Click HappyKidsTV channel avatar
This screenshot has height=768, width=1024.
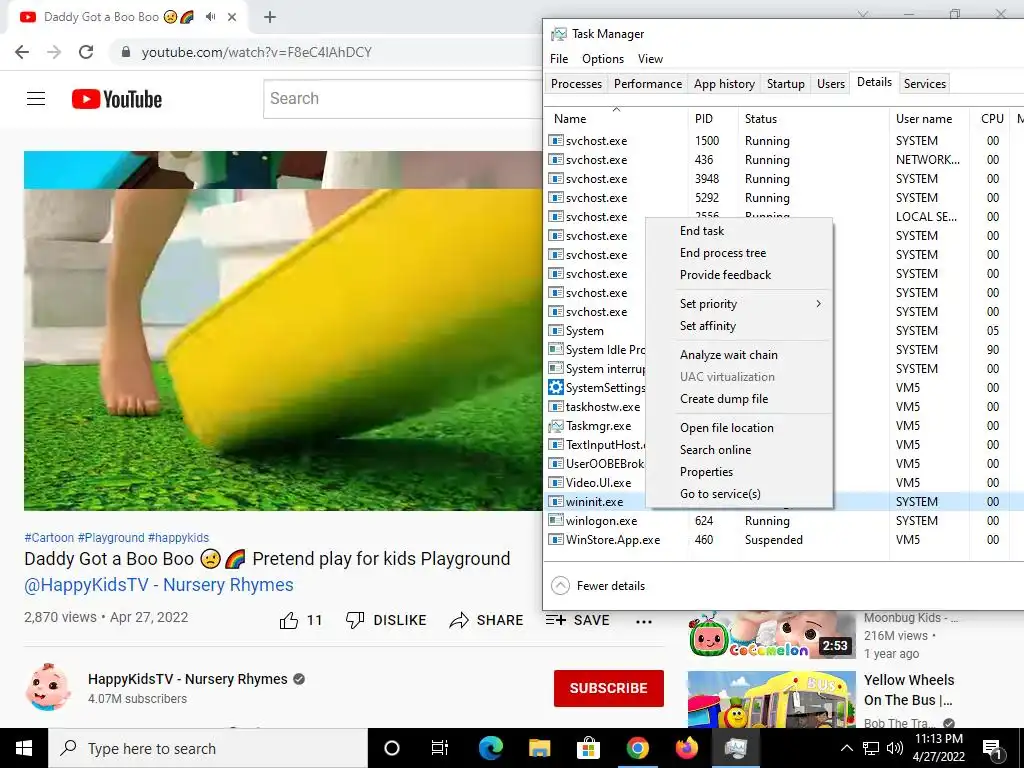[48, 688]
